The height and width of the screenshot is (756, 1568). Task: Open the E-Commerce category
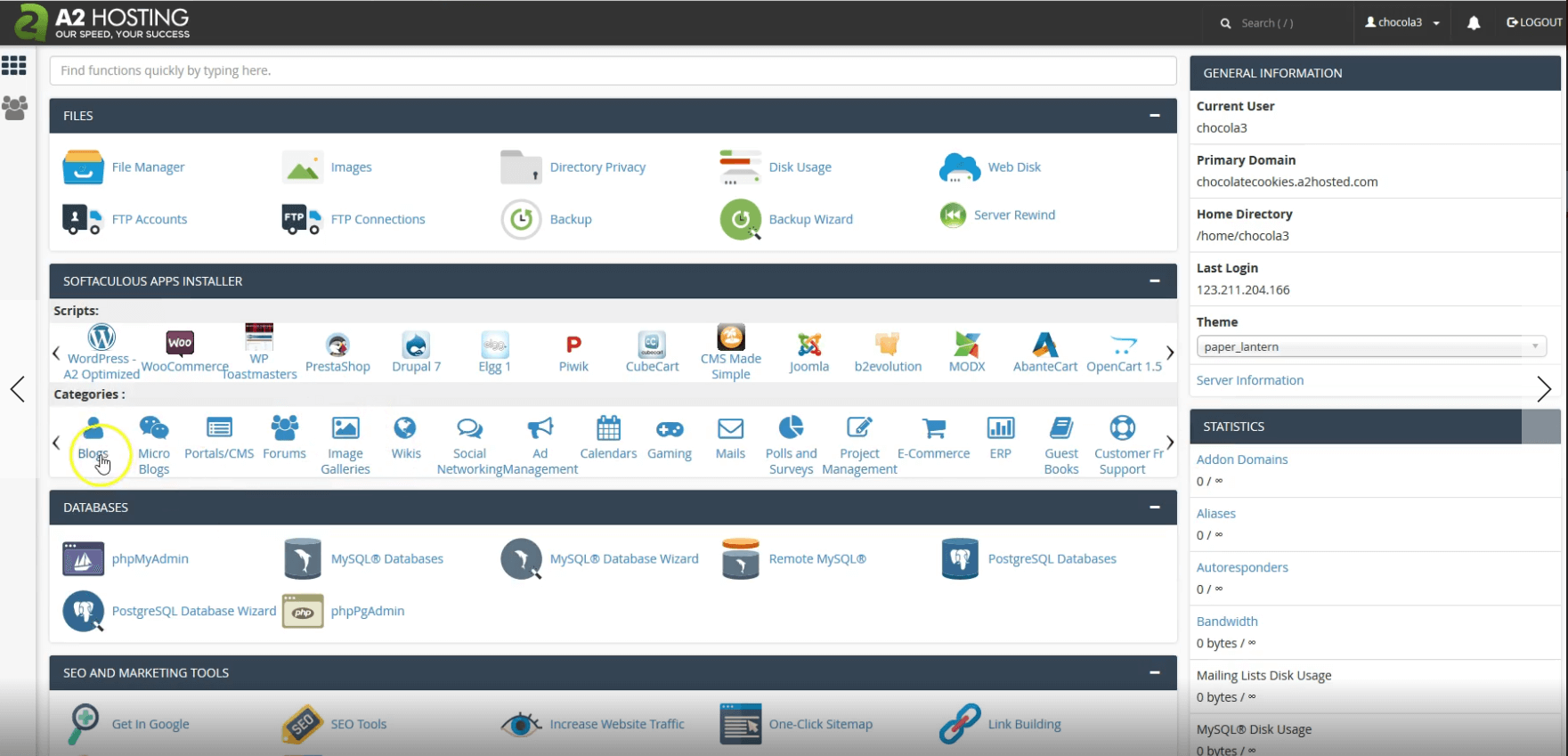(933, 429)
